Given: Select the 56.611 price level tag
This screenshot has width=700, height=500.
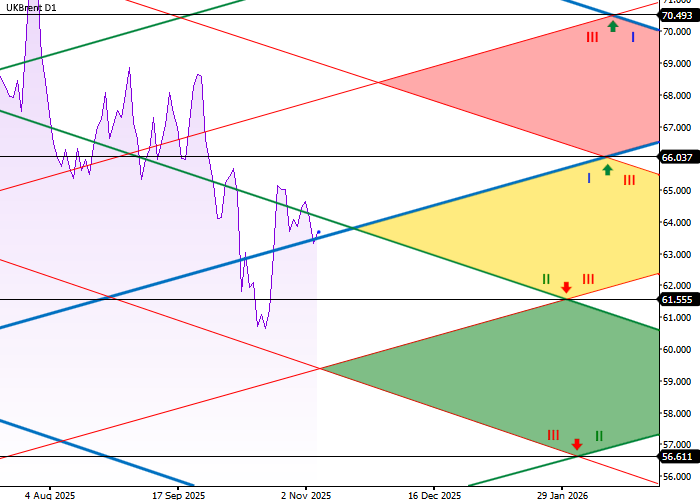Looking at the screenshot, I should (677, 456).
